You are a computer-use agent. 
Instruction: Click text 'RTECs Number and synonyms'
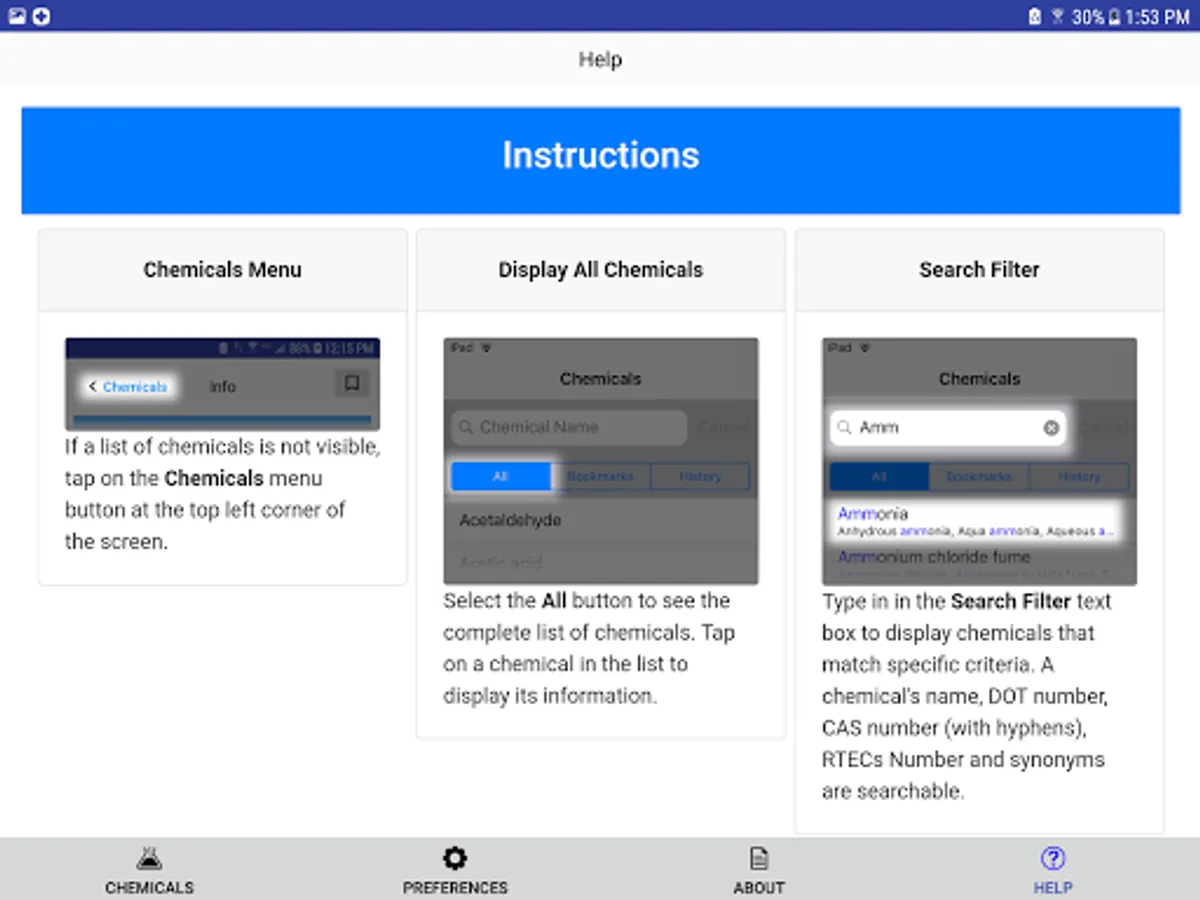point(963,759)
